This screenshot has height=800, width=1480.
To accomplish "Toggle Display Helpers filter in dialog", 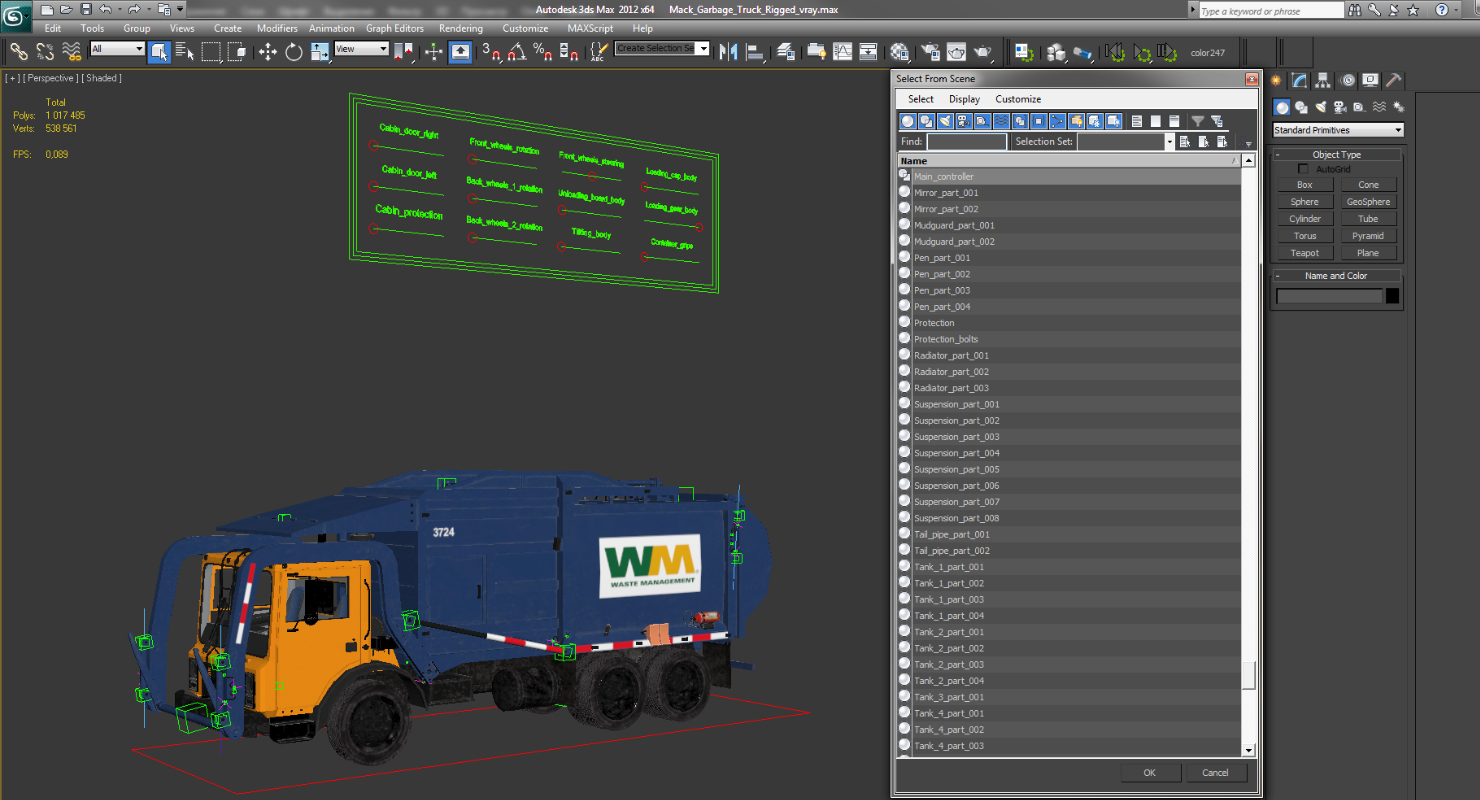I will point(983,121).
